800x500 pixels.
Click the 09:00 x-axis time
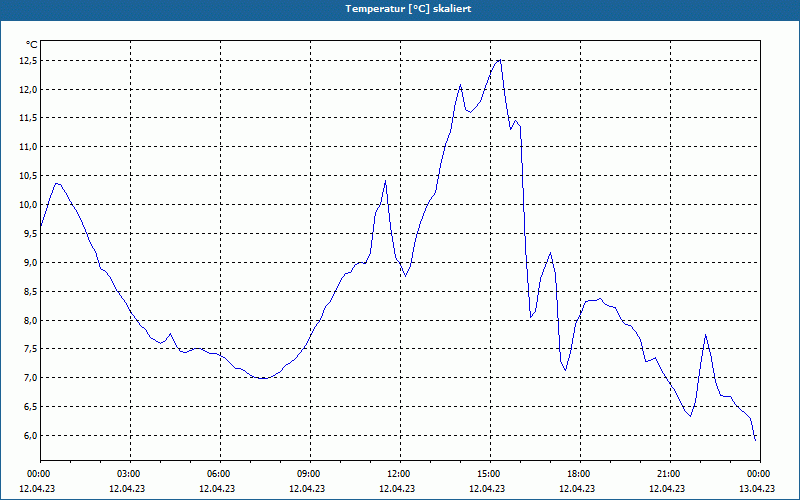click(310, 474)
